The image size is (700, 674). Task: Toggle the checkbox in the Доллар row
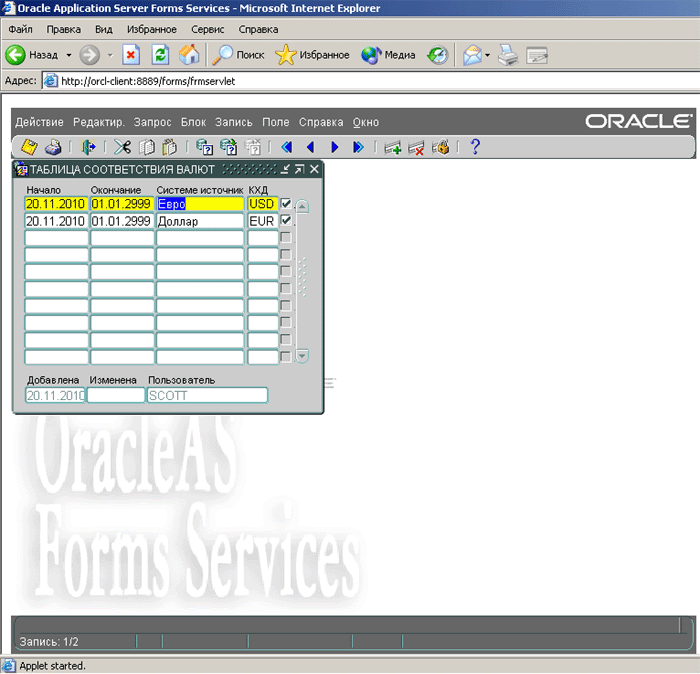(286, 221)
